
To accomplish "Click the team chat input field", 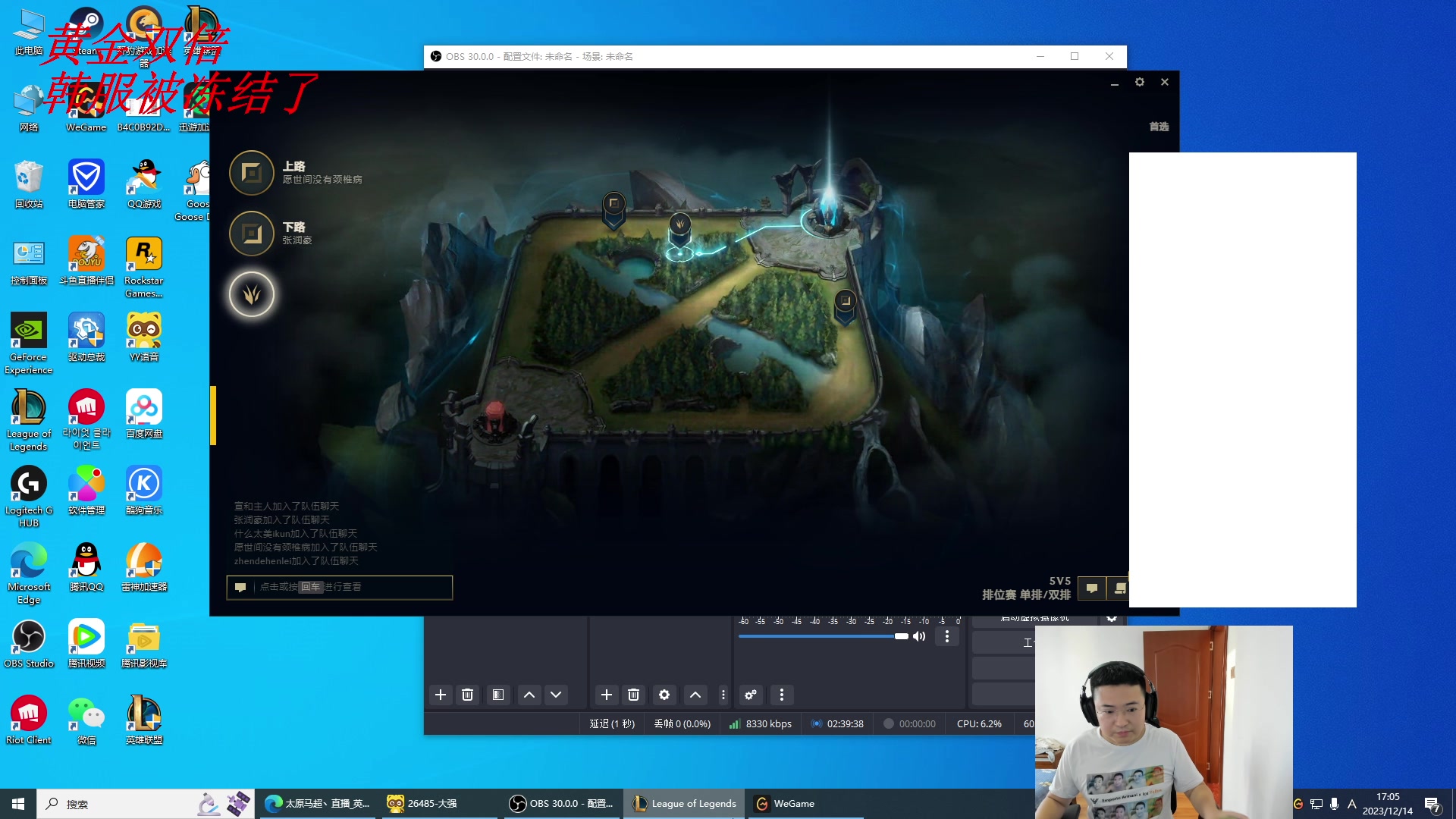I will (340, 587).
